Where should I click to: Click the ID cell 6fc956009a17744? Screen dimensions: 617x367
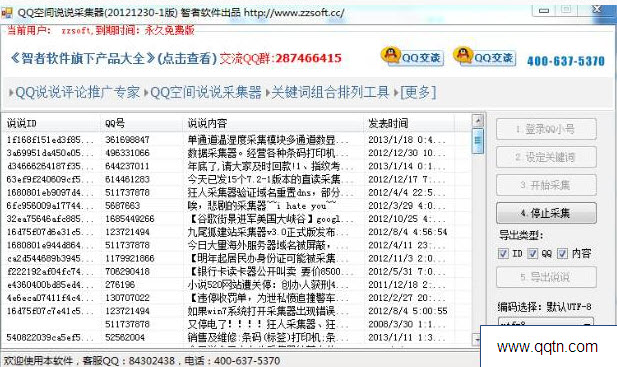coord(50,206)
